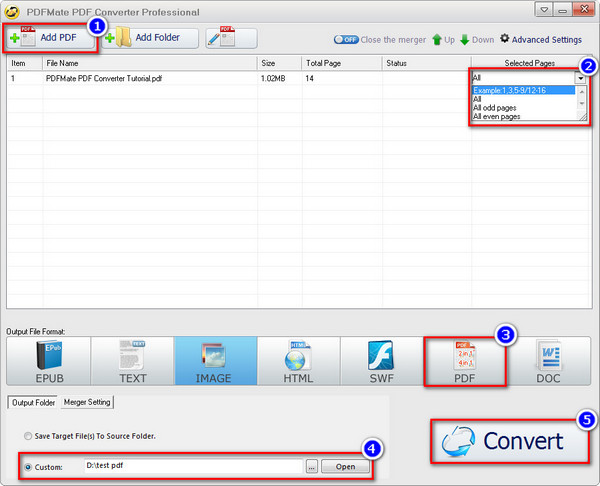Move file Up with green arrow
The image size is (600, 486).
[443, 39]
